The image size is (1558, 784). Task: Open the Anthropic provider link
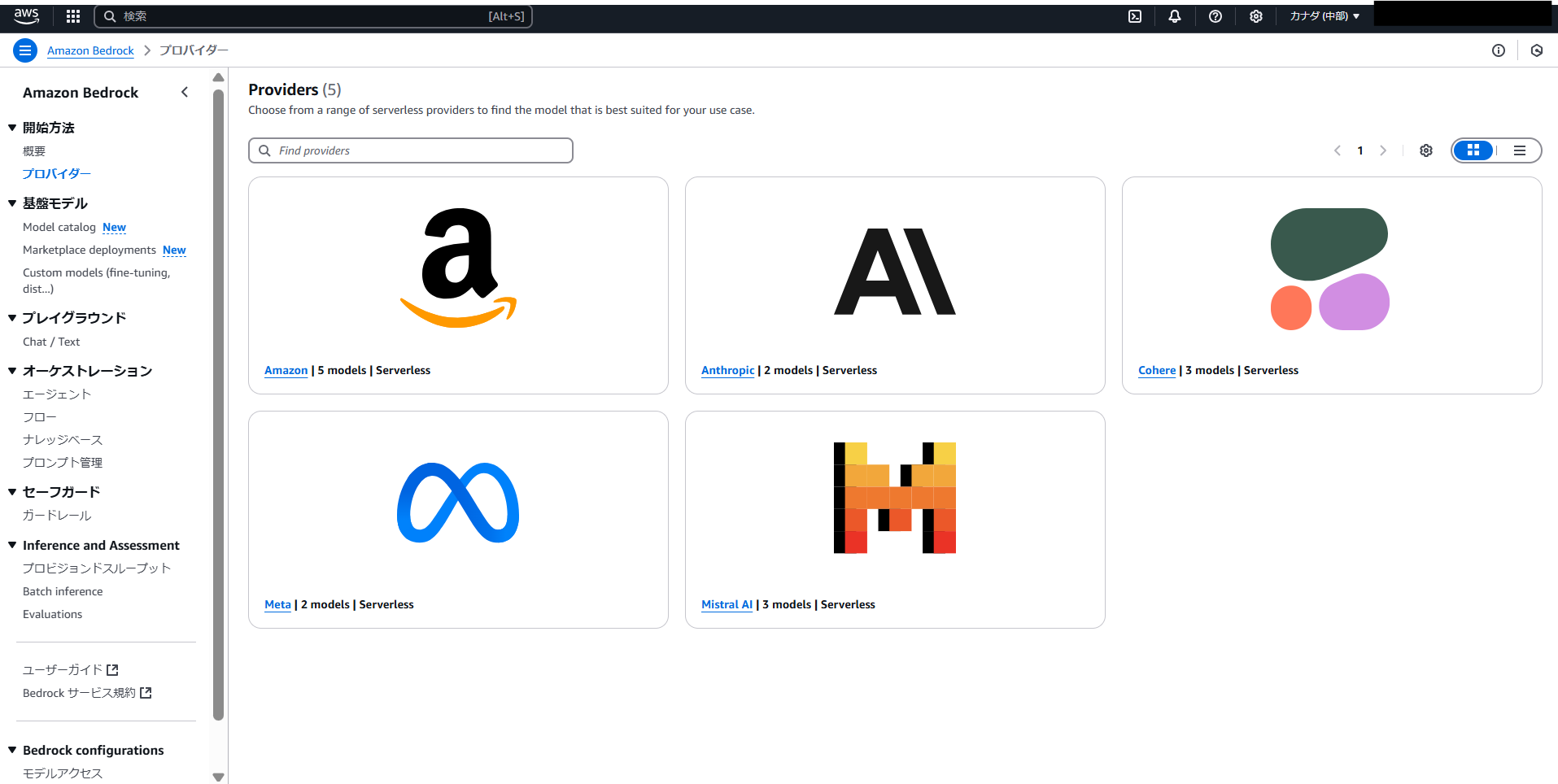[728, 370]
